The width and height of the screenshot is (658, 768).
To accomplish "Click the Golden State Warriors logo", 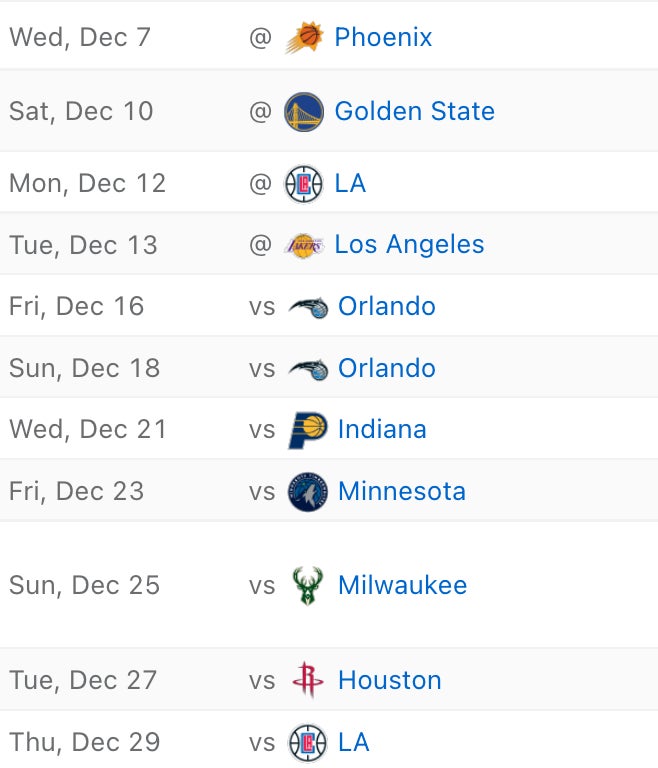I will 304,111.
